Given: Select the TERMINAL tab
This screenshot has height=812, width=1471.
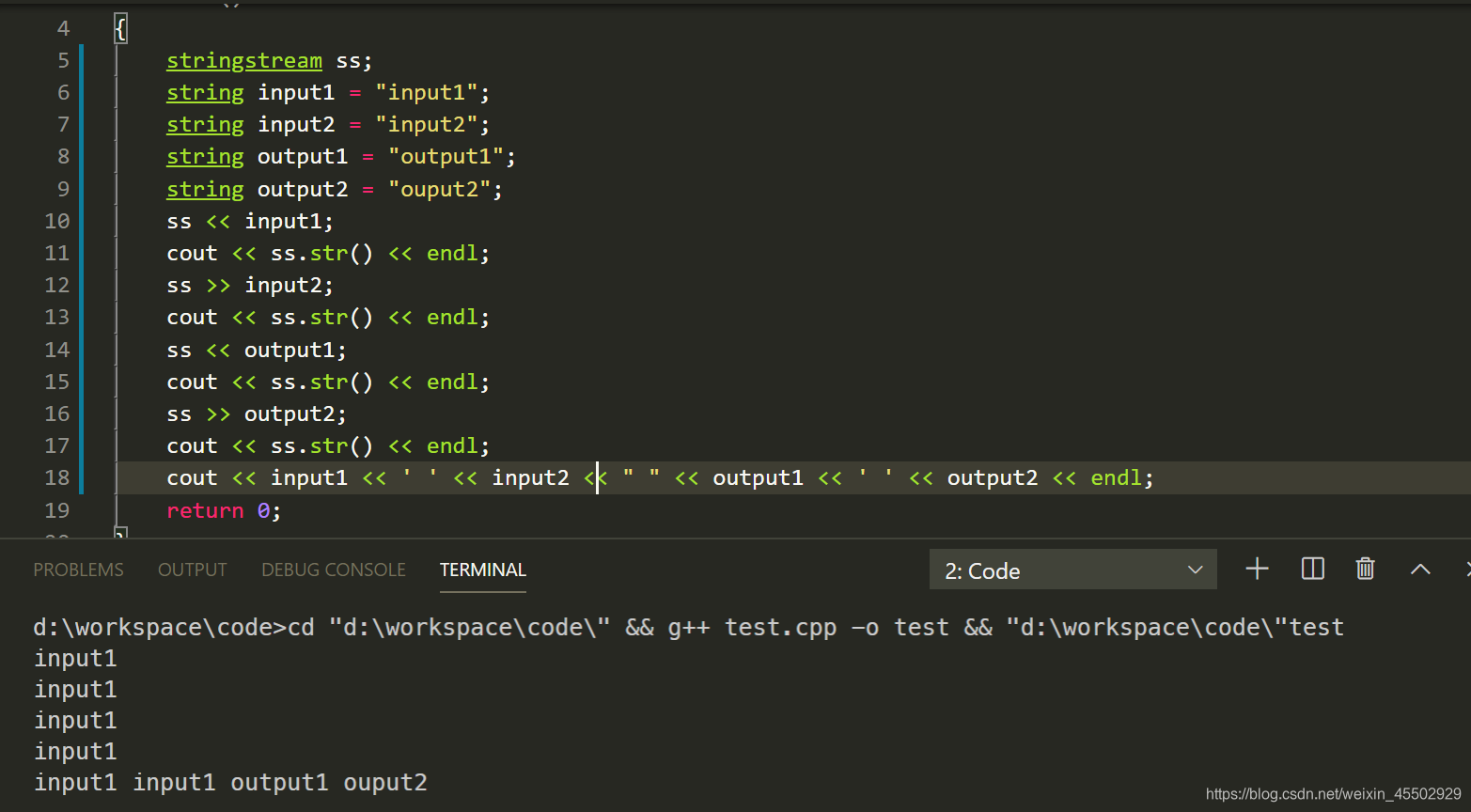Looking at the screenshot, I should 483,570.
